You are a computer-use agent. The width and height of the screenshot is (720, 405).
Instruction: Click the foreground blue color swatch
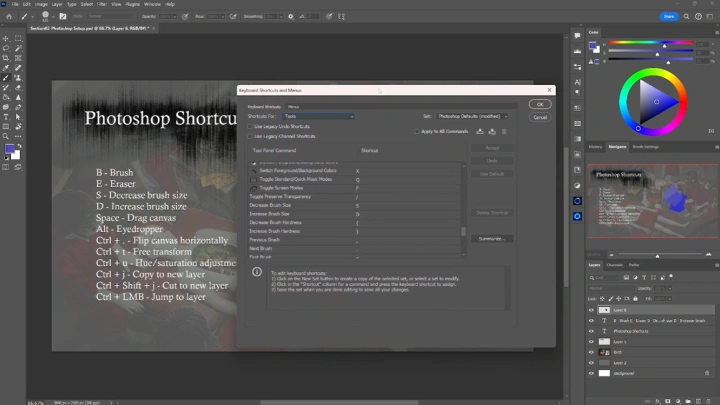pyautogui.click(x=9, y=149)
